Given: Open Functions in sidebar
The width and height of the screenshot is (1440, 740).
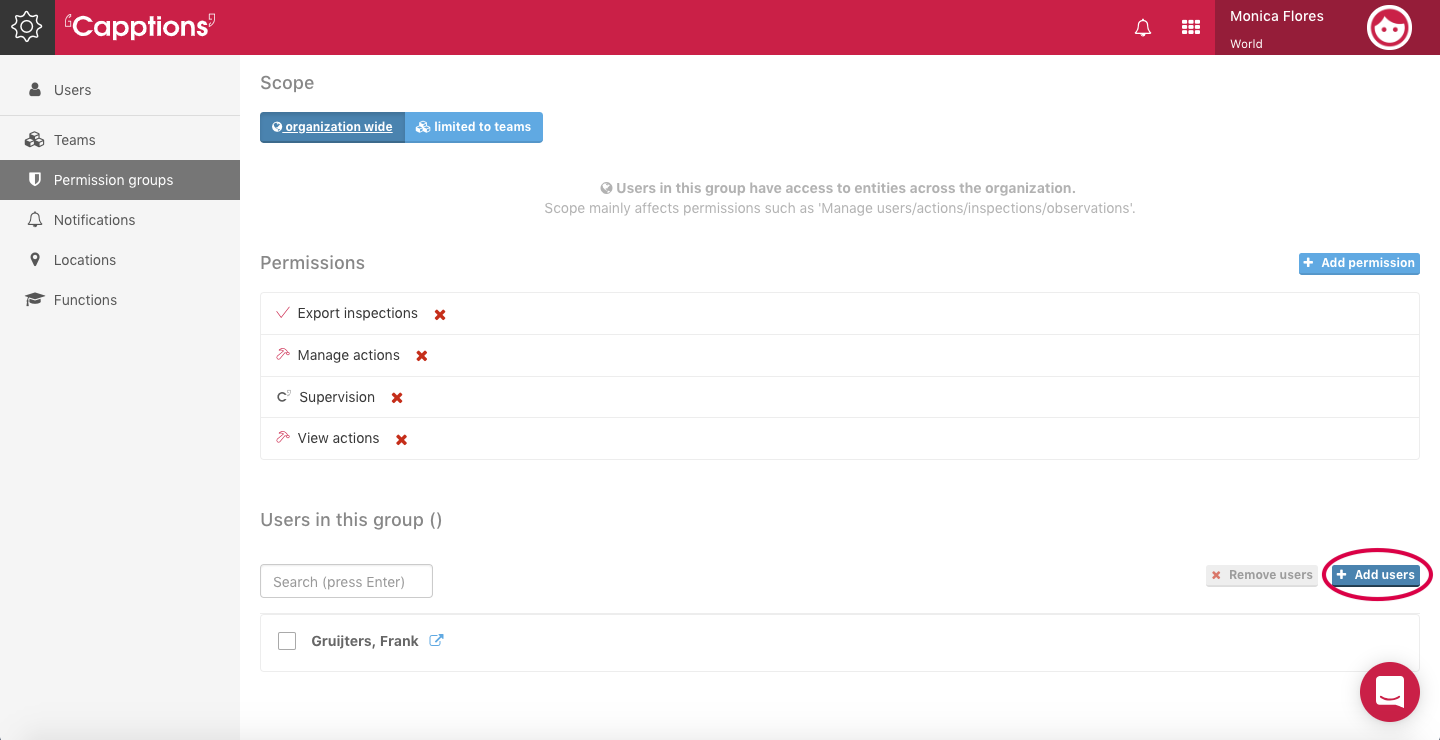Looking at the screenshot, I should (120, 300).
